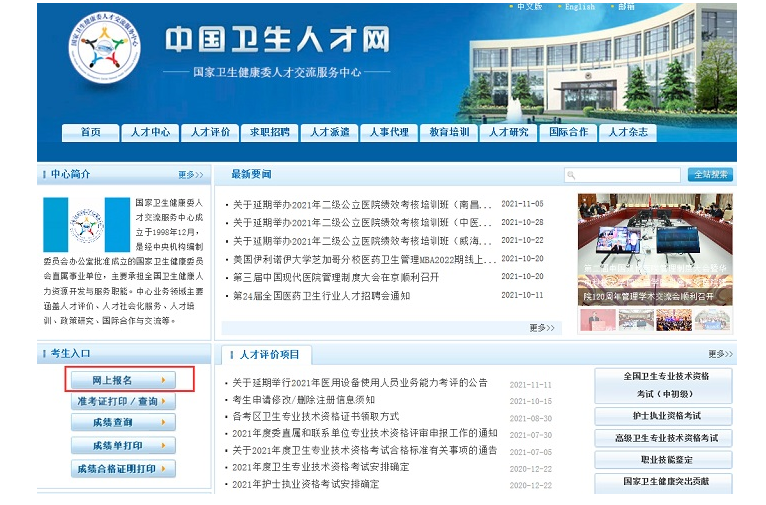Click the orange arrow on 网上报名 button
Screen dimensions: 766x505
tap(164, 380)
